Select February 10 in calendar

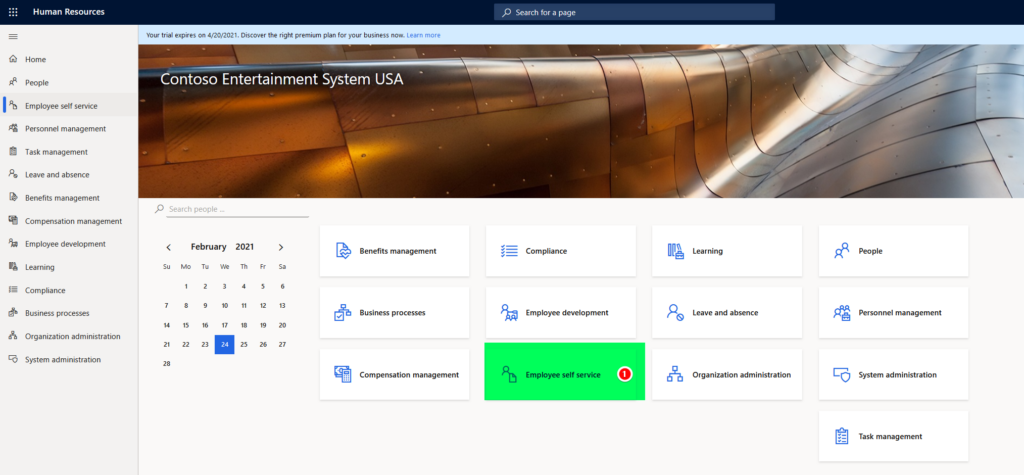[x=225, y=305]
